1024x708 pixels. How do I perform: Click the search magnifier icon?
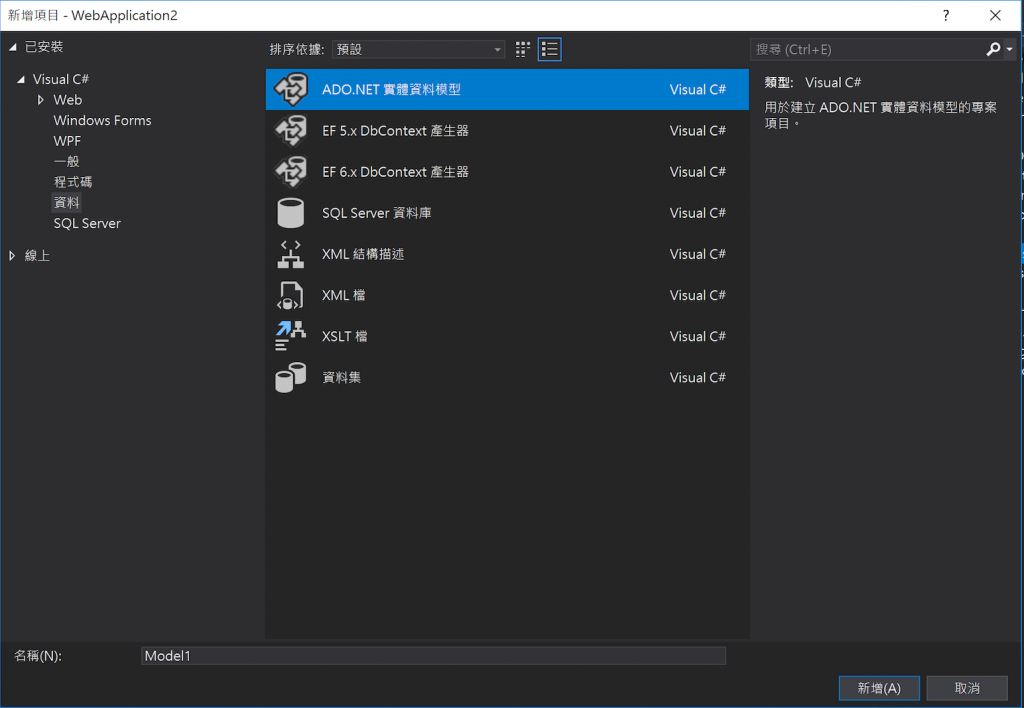pos(993,49)
